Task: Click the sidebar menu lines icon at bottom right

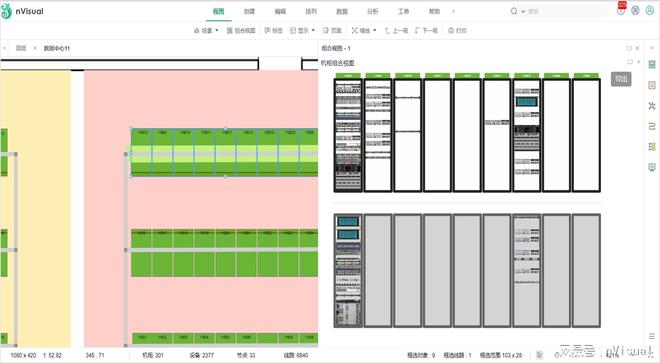Action: click(652, 336)
